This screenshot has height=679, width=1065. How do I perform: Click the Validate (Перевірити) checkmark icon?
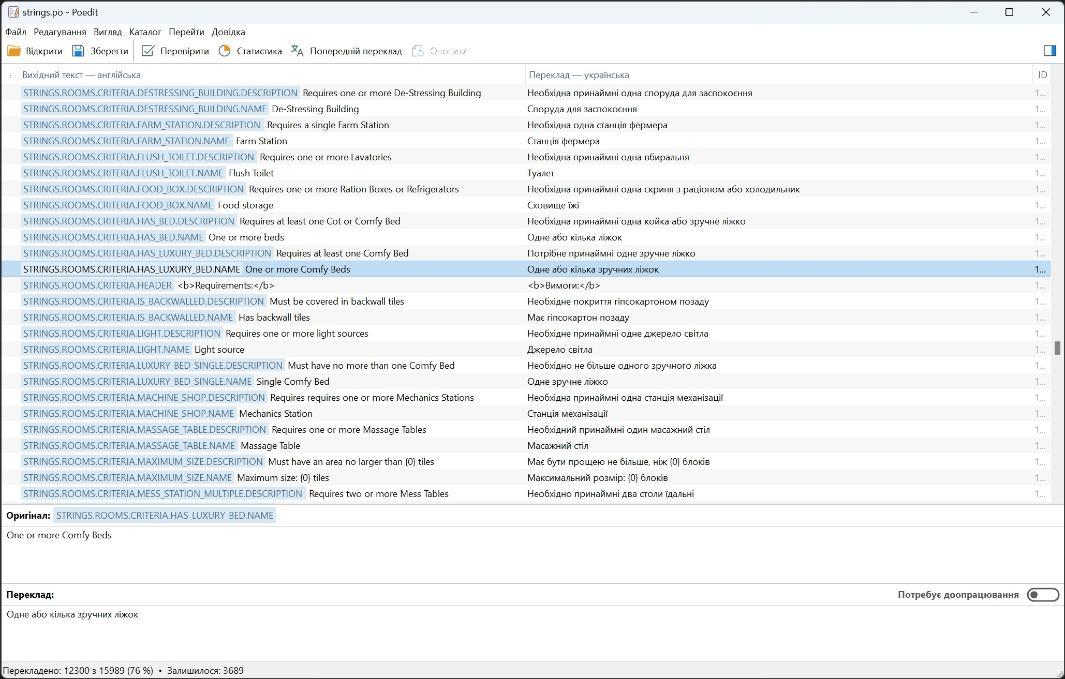tap(148, 51)
